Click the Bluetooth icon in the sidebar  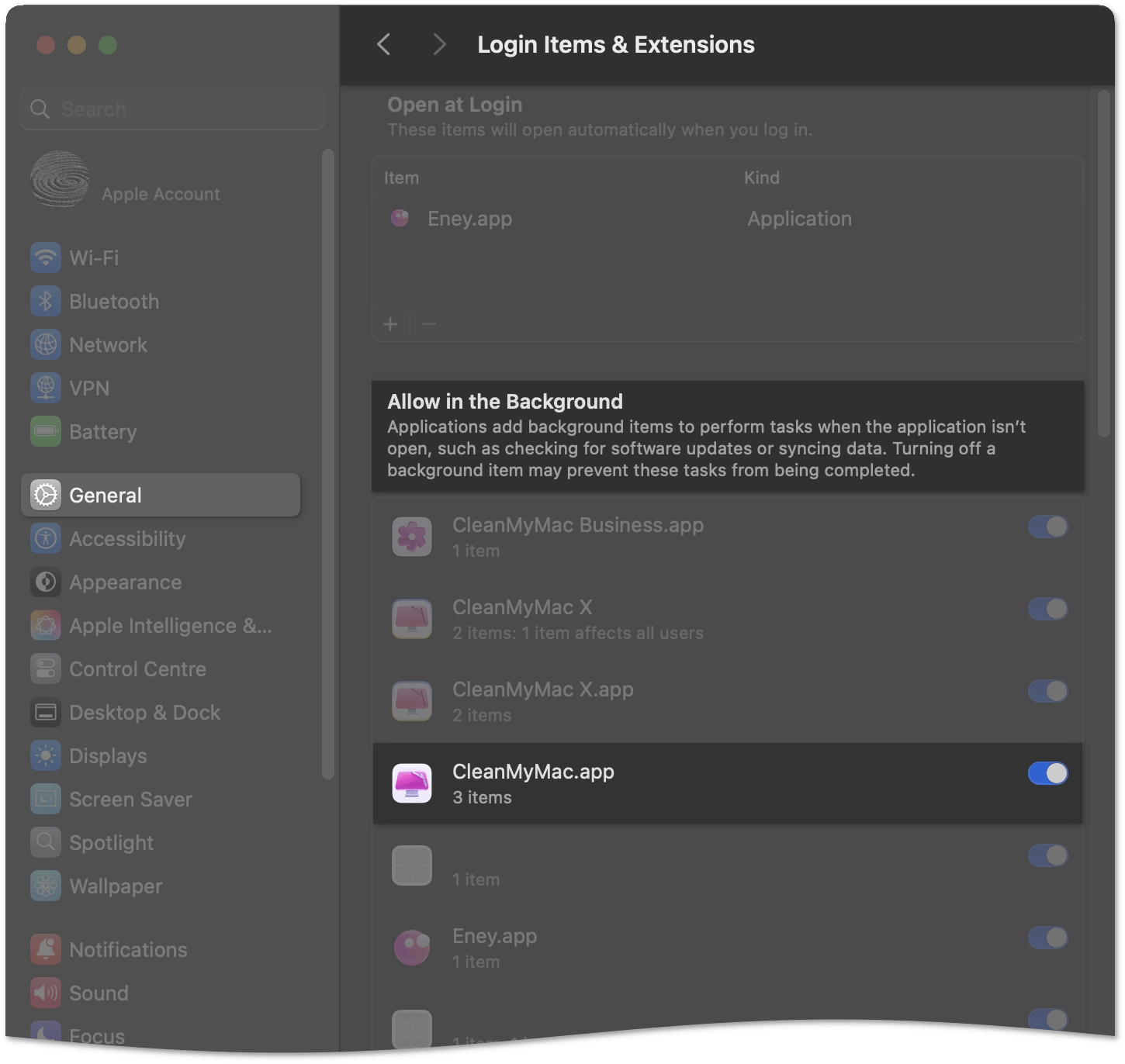pyautogui.click(x=46, y=301)
